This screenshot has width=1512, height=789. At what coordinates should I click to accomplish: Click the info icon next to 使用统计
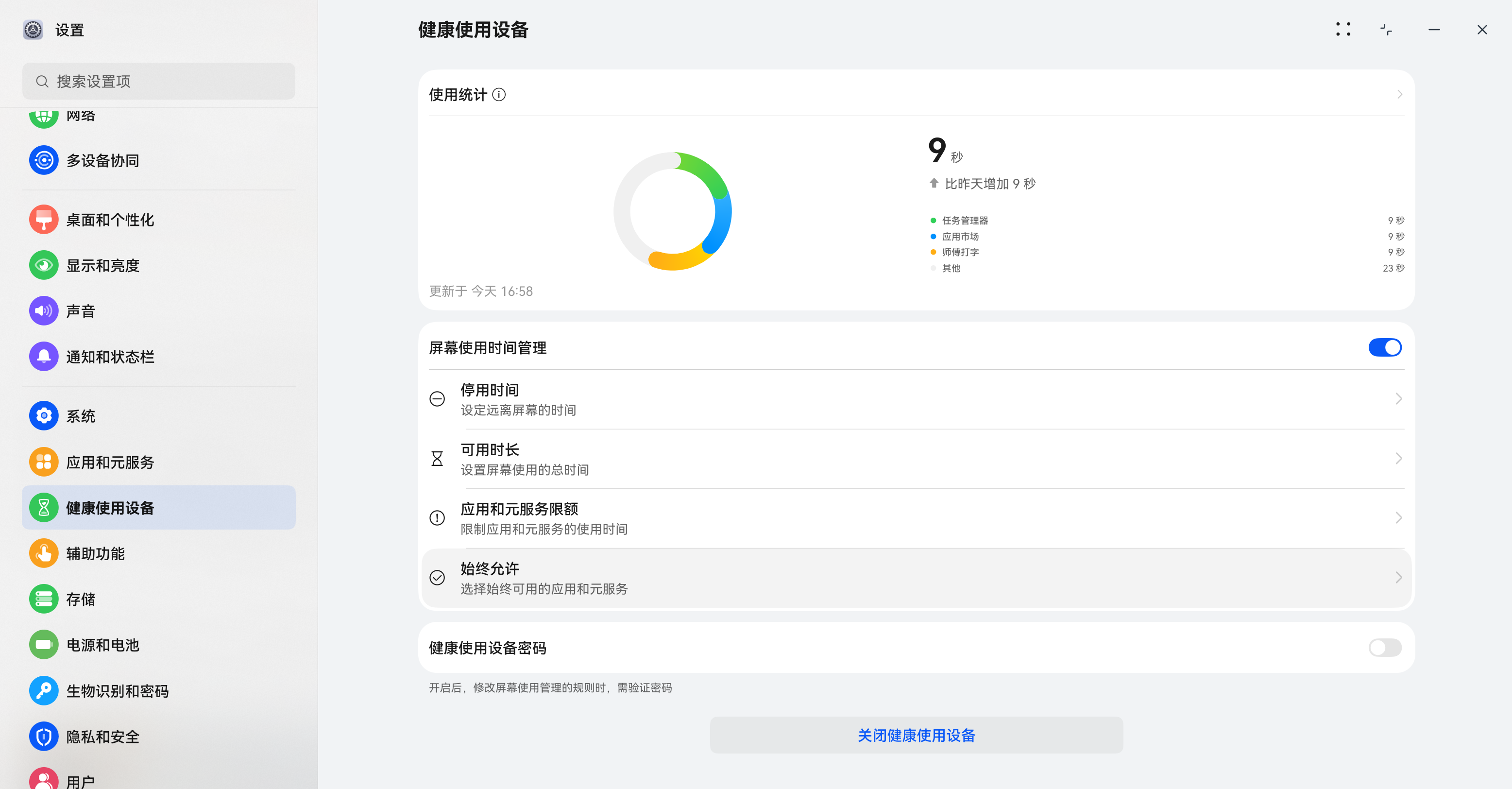point(499,95)
